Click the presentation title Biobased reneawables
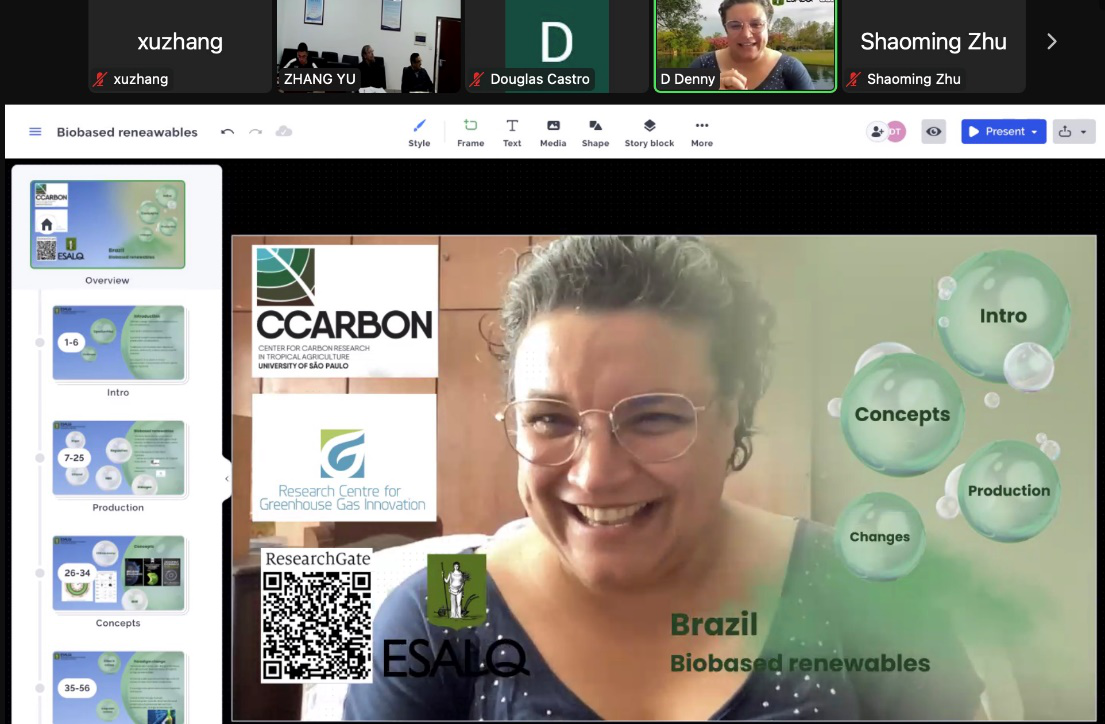 (x=127, y=132)
